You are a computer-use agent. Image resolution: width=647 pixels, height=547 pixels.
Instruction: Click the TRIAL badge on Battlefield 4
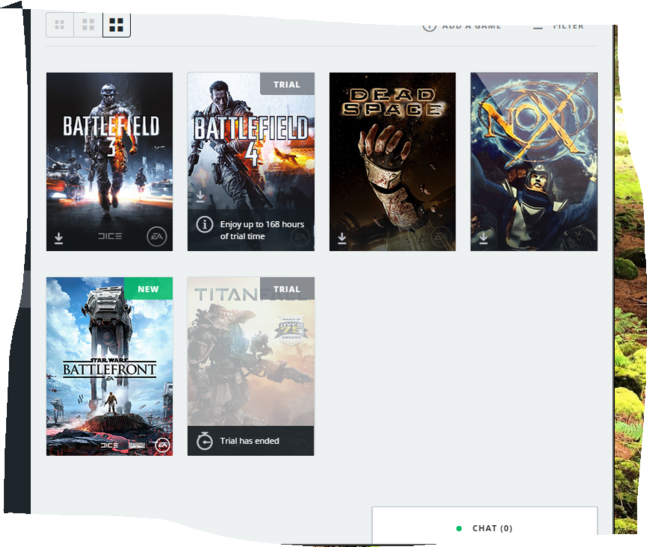tap(287, 84)
